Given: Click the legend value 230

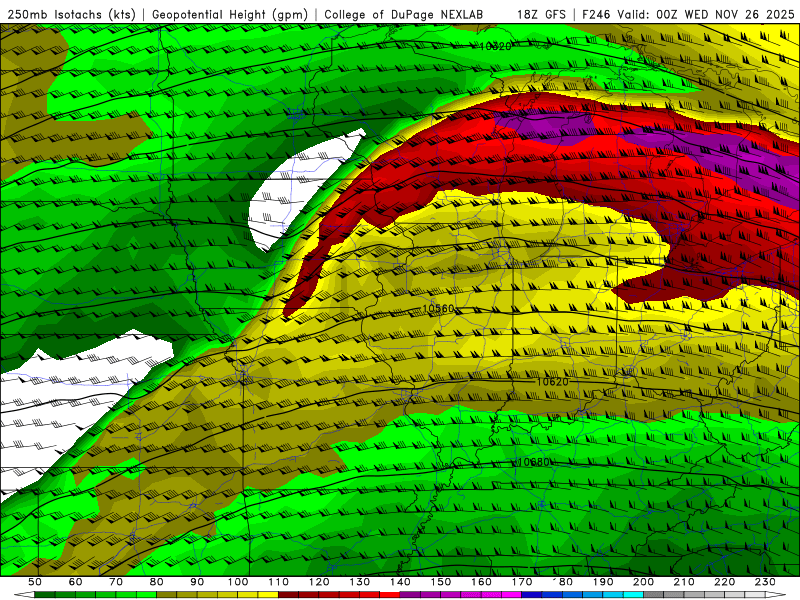Looking at the screenshot, I should coord(765,582).
